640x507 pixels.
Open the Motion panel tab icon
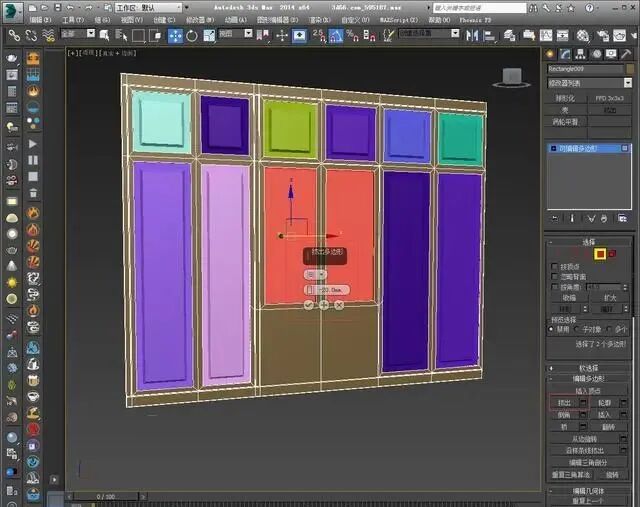(x=597, y=53)
